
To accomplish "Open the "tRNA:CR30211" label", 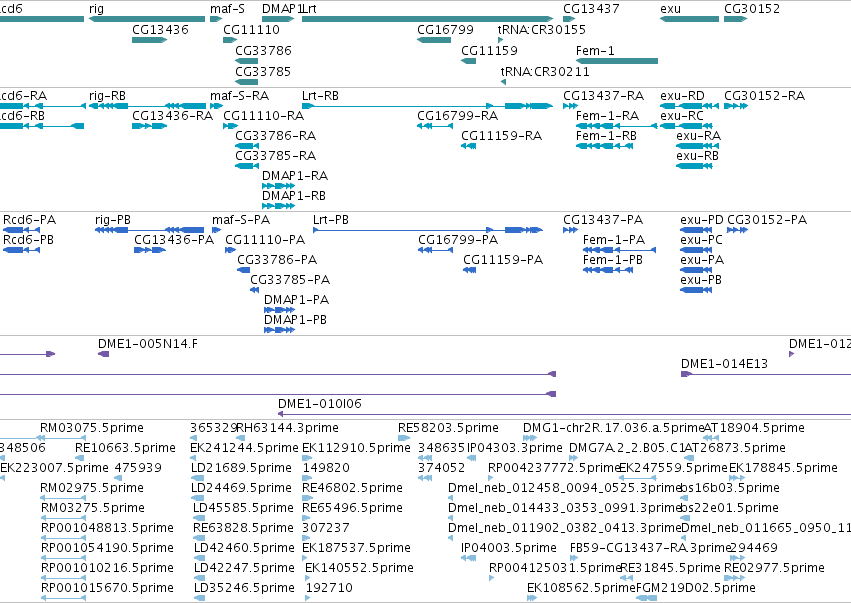I will click(x=545, y=72).
